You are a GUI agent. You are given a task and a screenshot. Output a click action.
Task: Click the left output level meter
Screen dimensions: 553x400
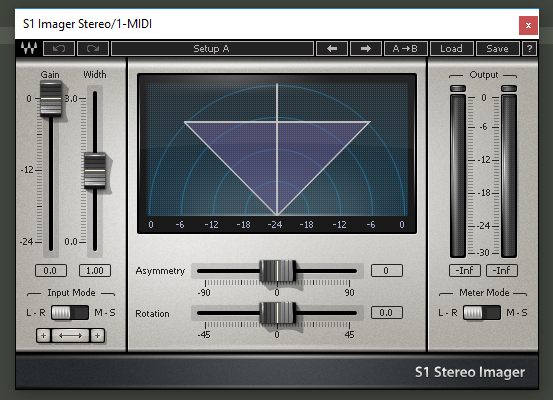tap(458, 176)
